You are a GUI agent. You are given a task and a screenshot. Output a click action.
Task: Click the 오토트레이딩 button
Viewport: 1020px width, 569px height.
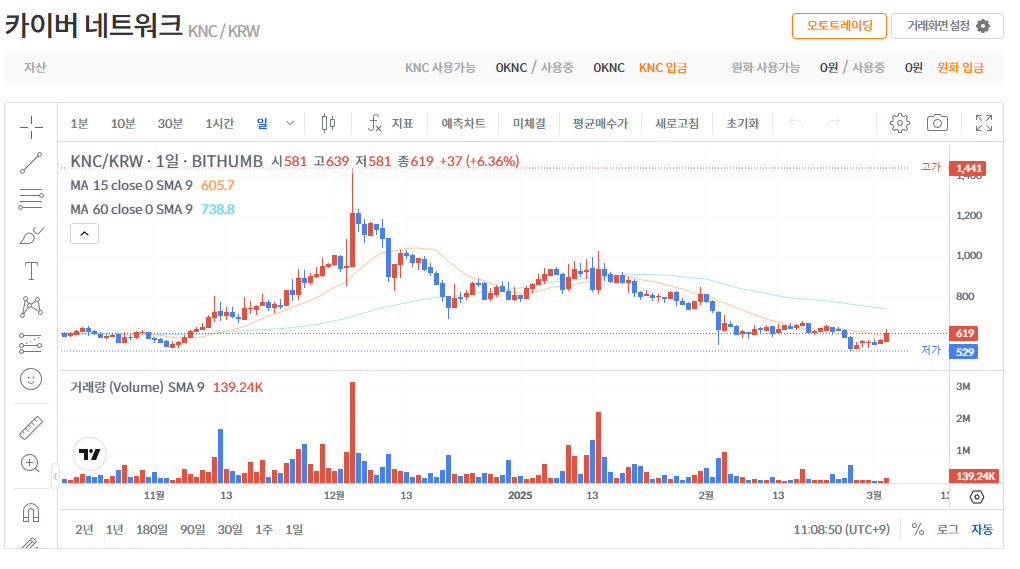(839, 26)
